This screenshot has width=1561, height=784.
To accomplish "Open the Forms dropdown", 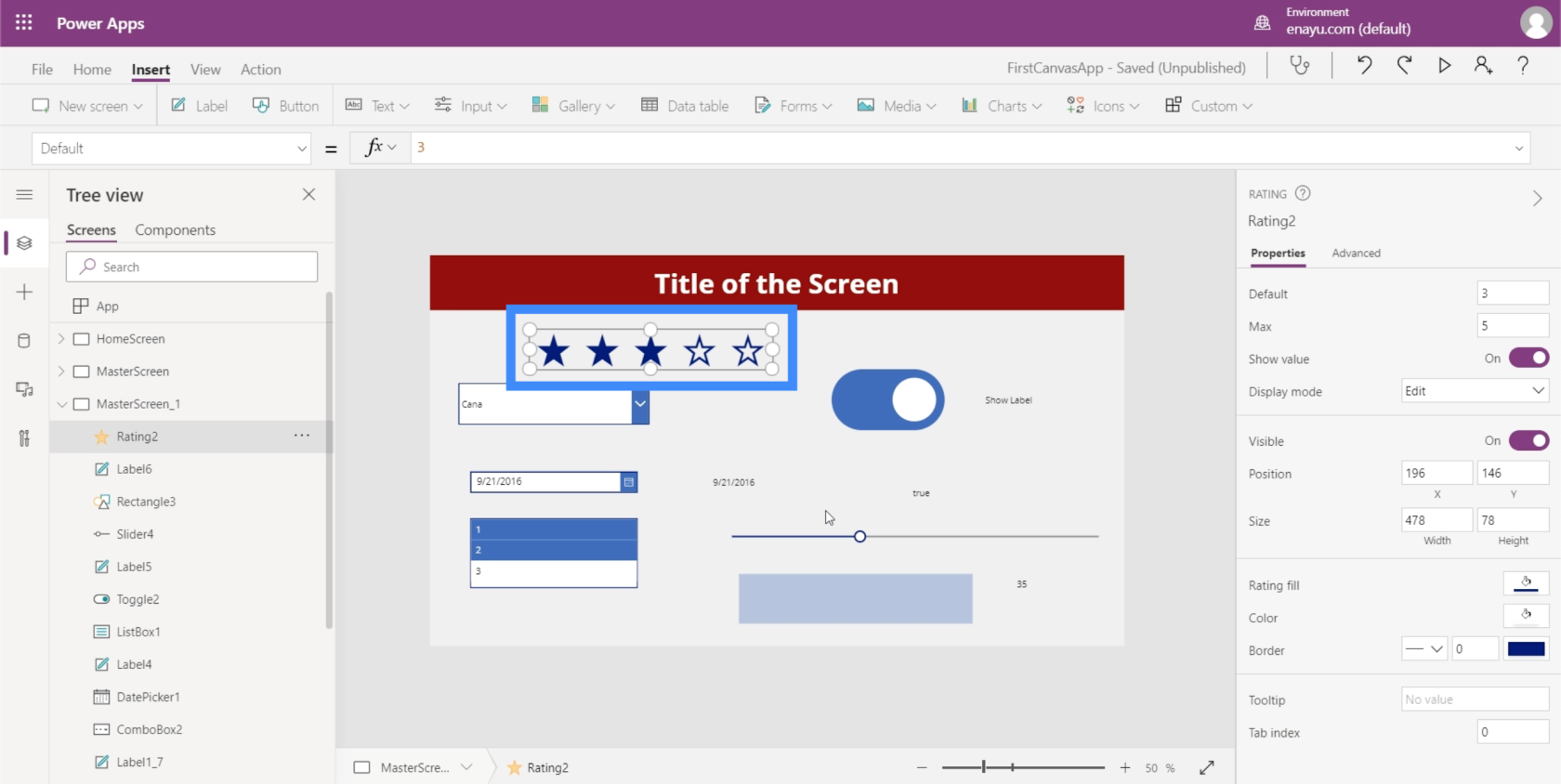I will 793,106.
